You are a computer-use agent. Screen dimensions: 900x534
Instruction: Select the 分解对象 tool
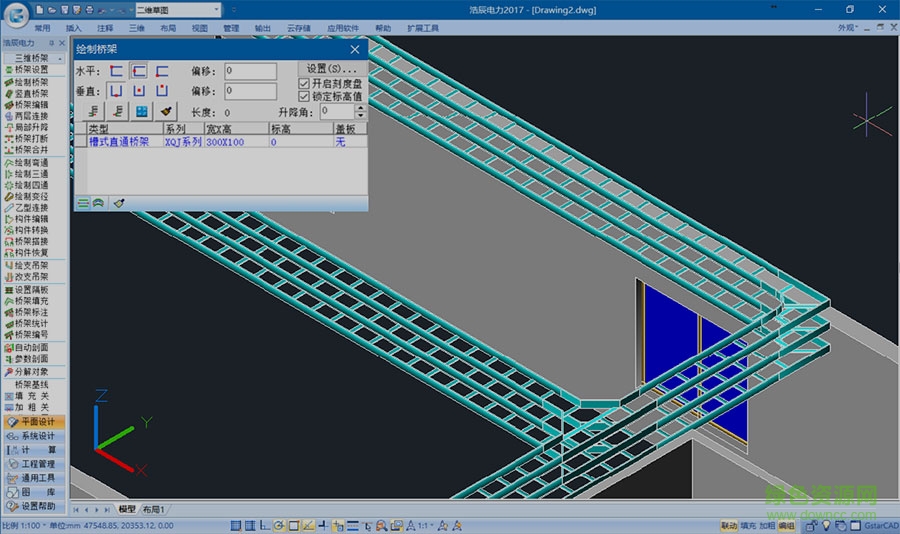pos(31,371)
